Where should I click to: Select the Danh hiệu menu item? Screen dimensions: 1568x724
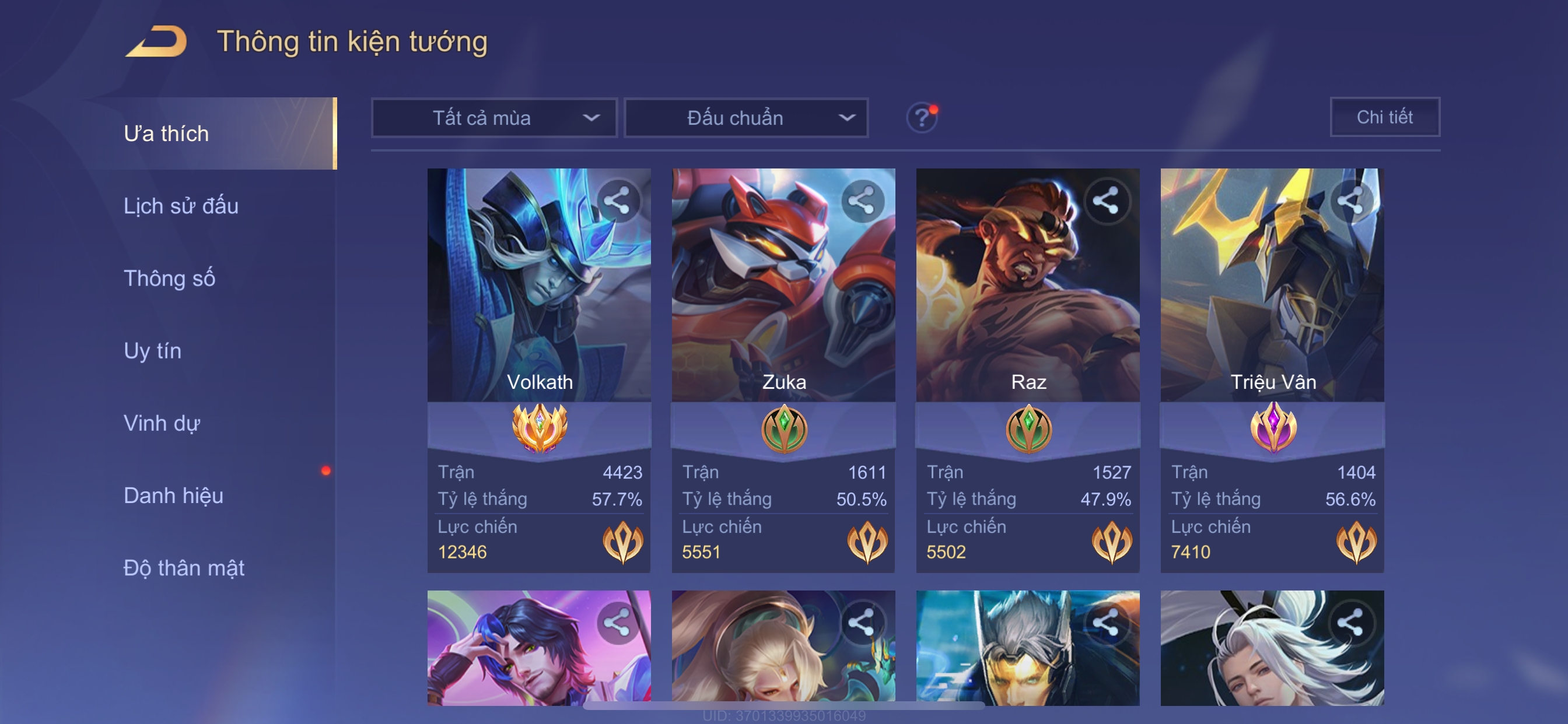173,495
